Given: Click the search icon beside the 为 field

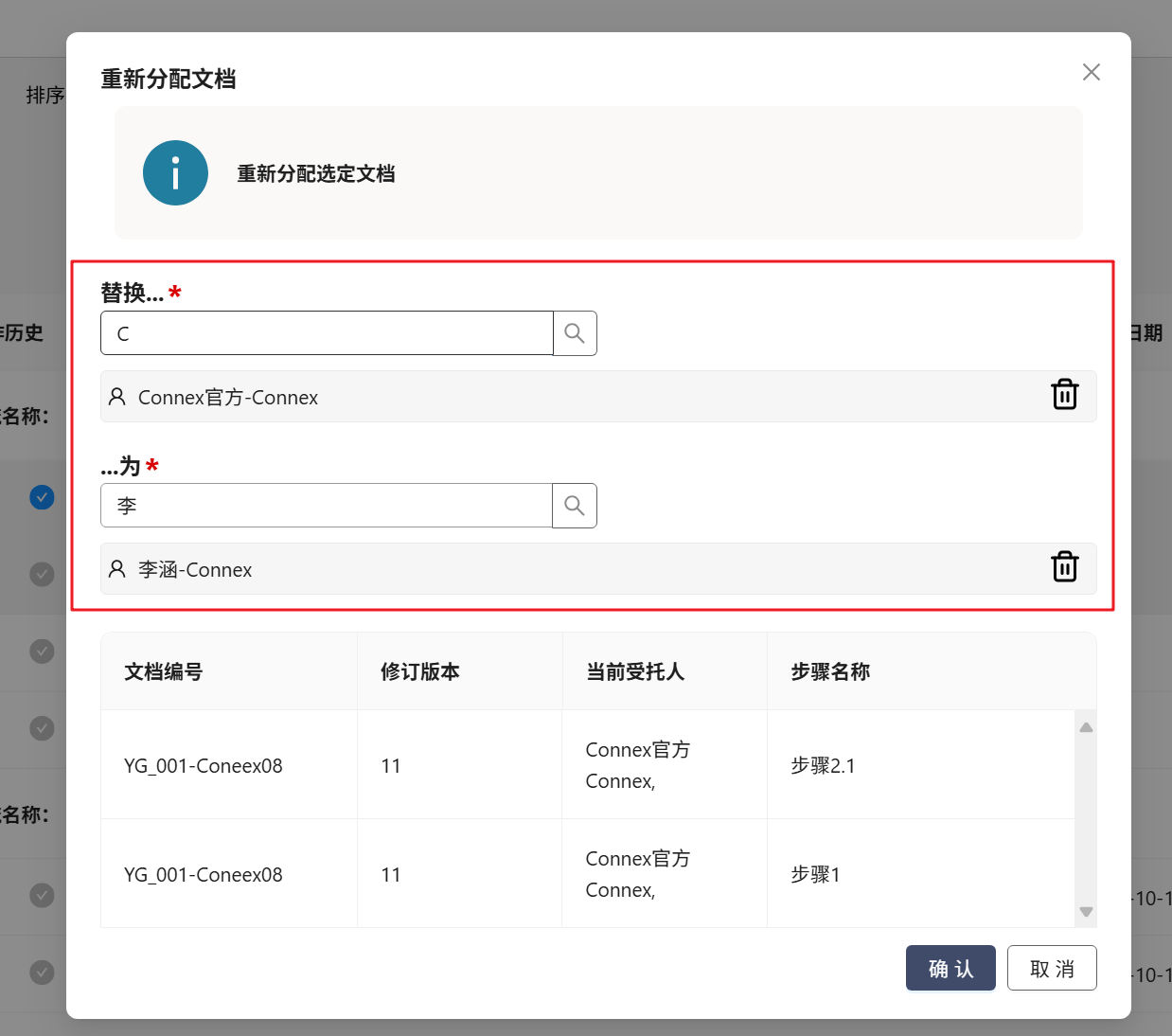Looking at the screenshot, I should pos(575,506).
